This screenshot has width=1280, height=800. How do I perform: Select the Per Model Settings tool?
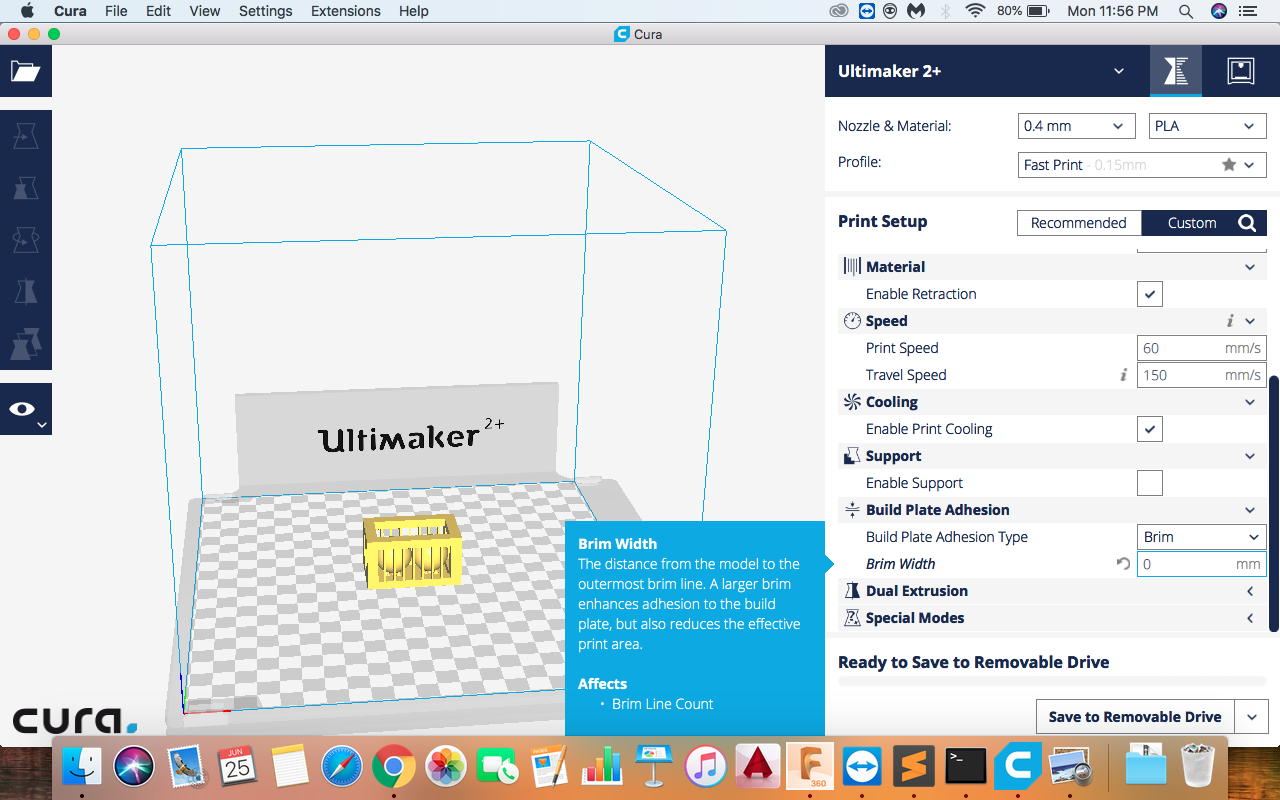(x=25, y=344)
